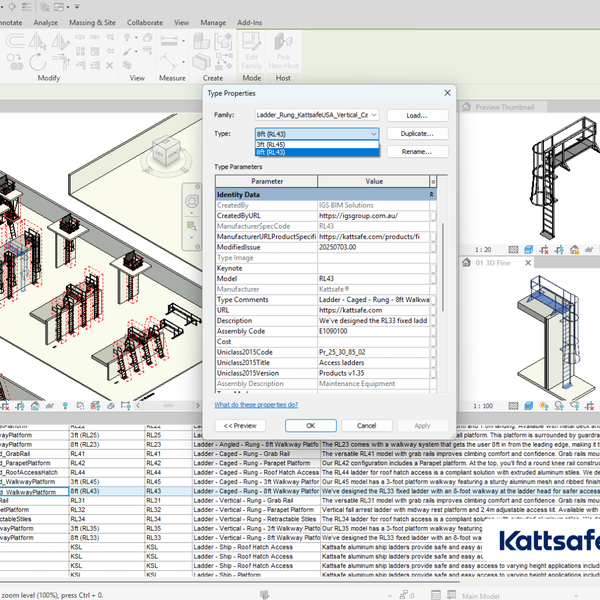
Task: Click the Offset tool in Modify panel
Action: tap(15, 41)
